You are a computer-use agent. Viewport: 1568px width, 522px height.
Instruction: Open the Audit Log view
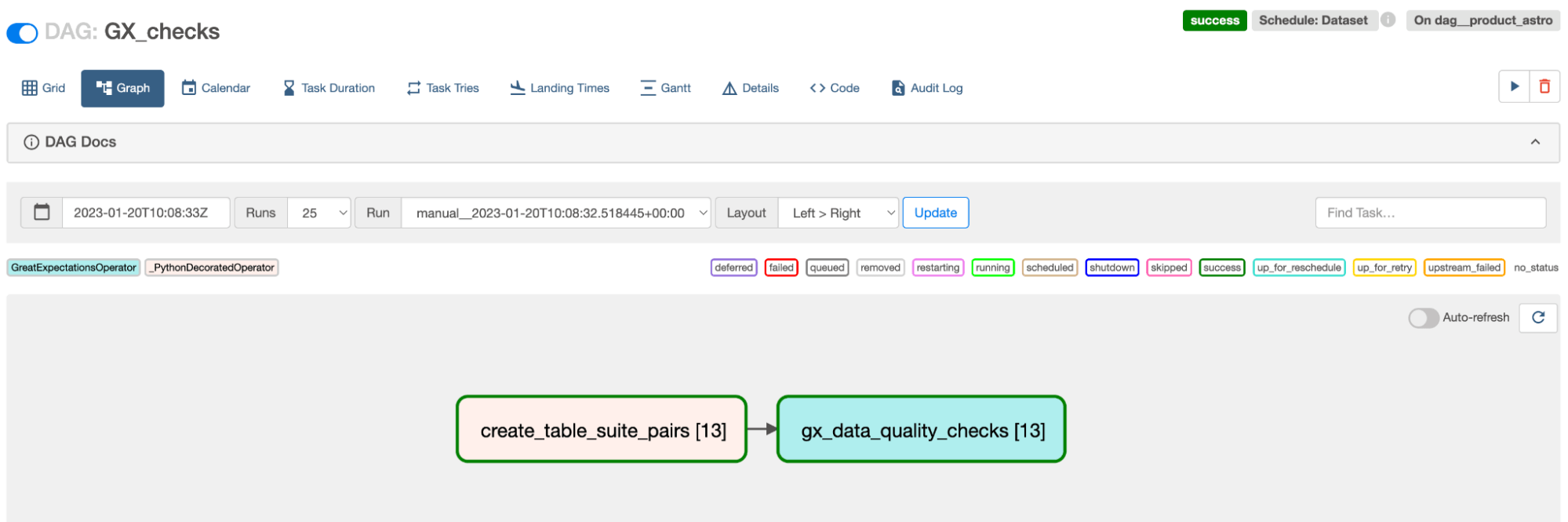coord(926,88)
